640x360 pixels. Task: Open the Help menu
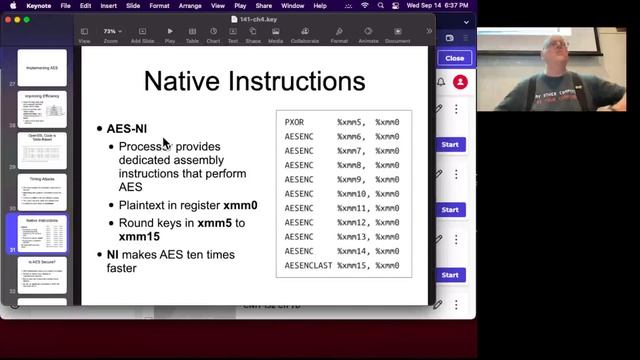pos(320,6)
